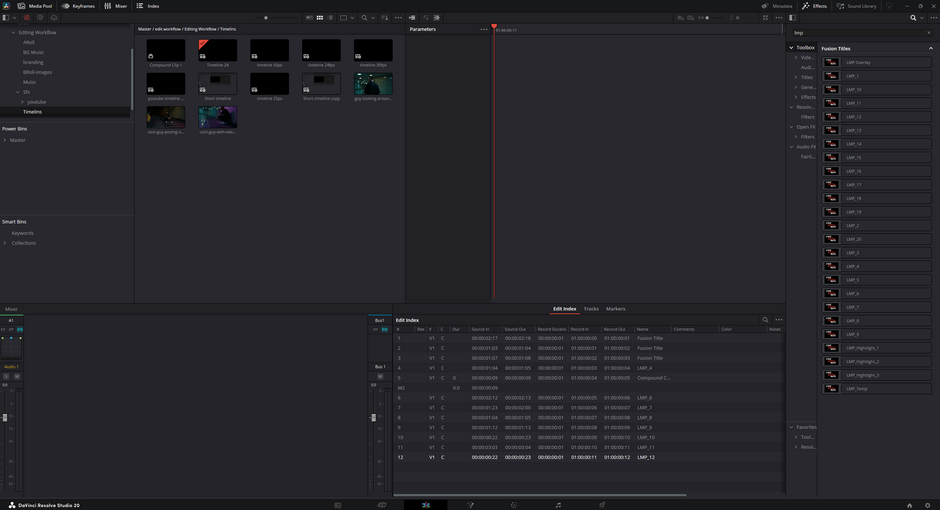Image resolution: width=940 pixels, height=510 pixels.
Task: Select Edit Index row 5 Compound Clip
Action: point(589,378)
